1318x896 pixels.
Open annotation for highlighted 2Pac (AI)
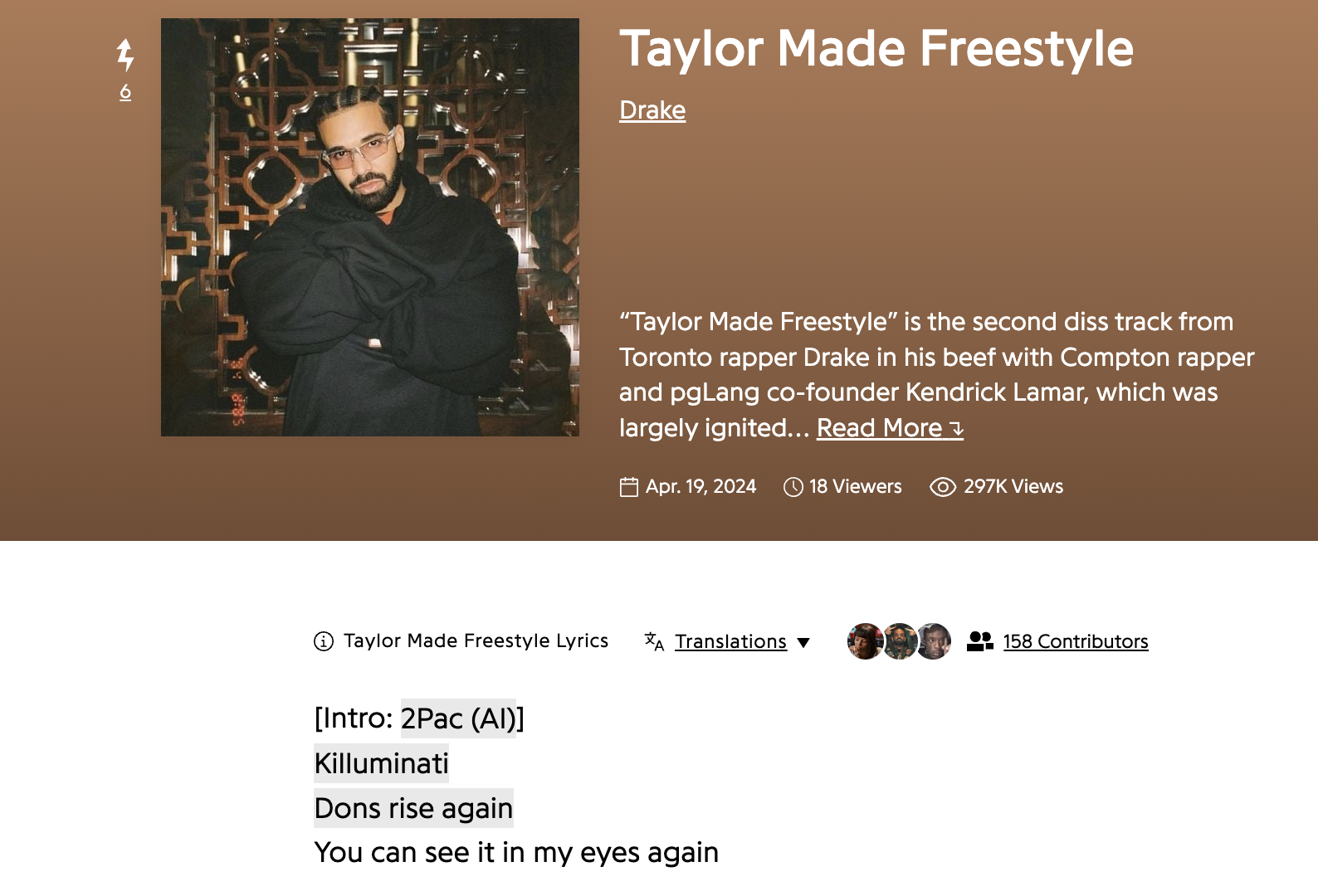[458, 718]
